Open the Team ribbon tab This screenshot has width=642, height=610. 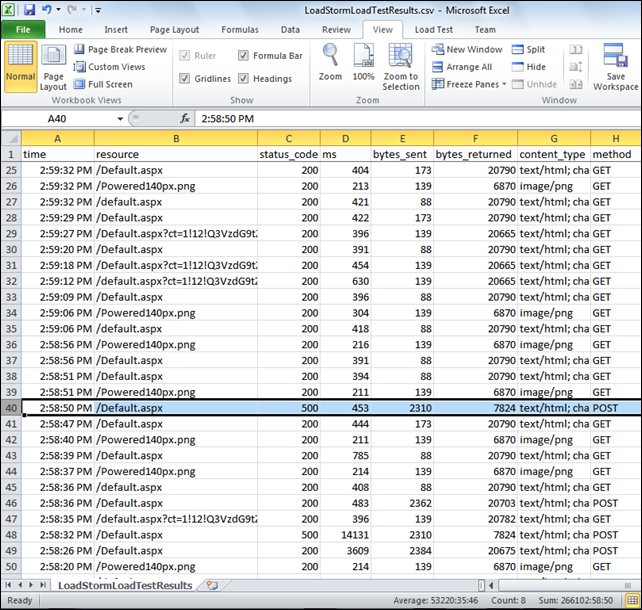[x=485, y=29]
